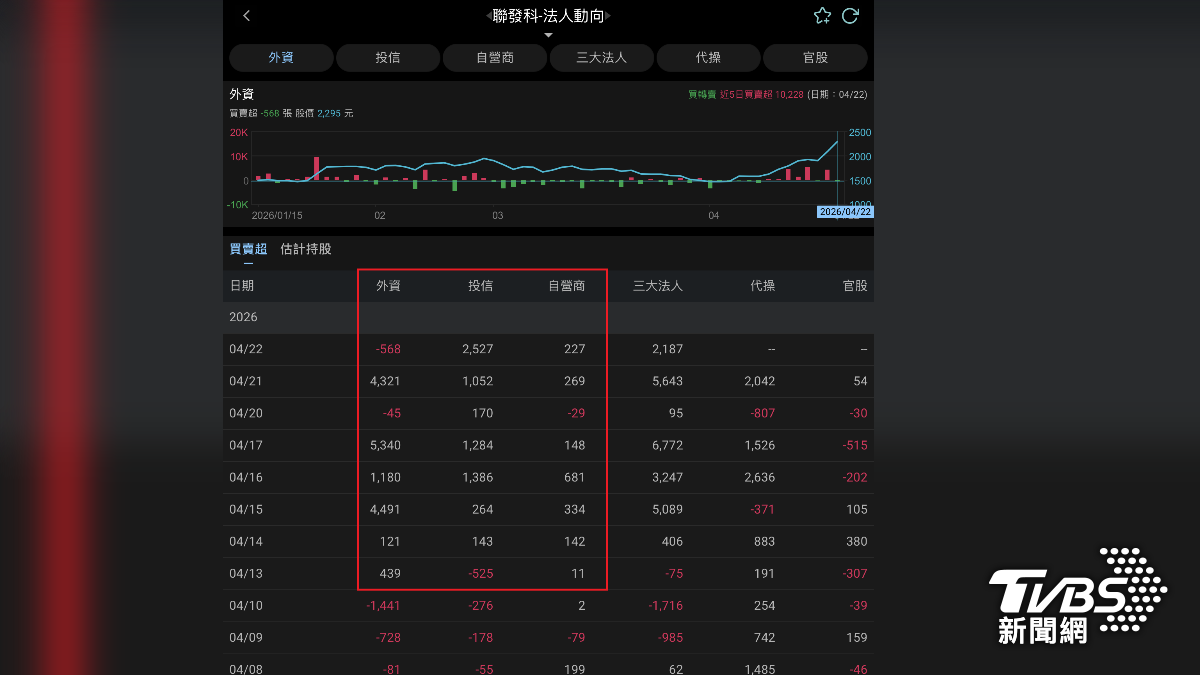Image resolution: width=1200 pixels, height=675 pixels.
Task: Select the 04/21 date row
Action: point(548,381)
